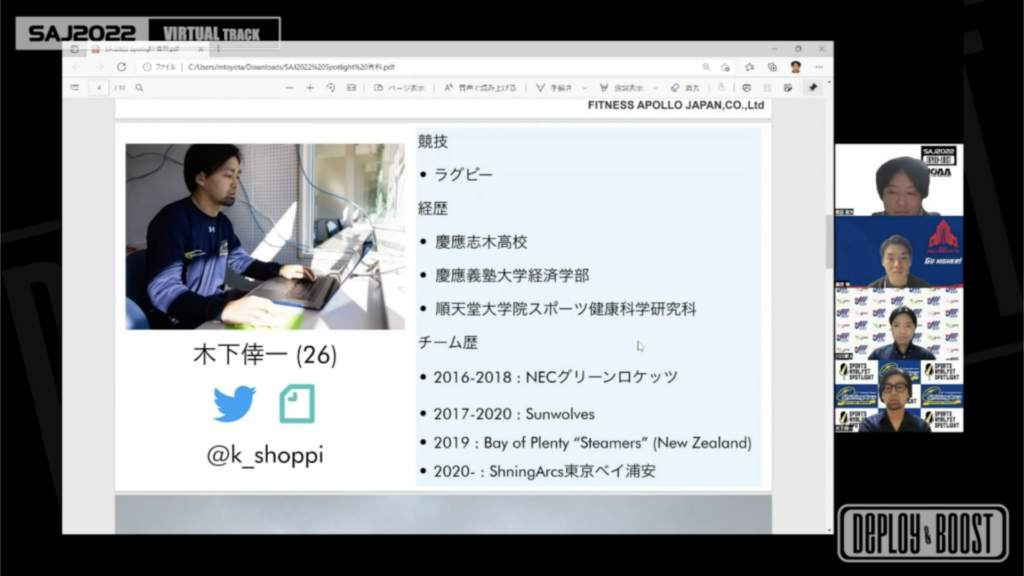1024x576 pixels.
Task: Click the page number field
Action: [99, 88]
